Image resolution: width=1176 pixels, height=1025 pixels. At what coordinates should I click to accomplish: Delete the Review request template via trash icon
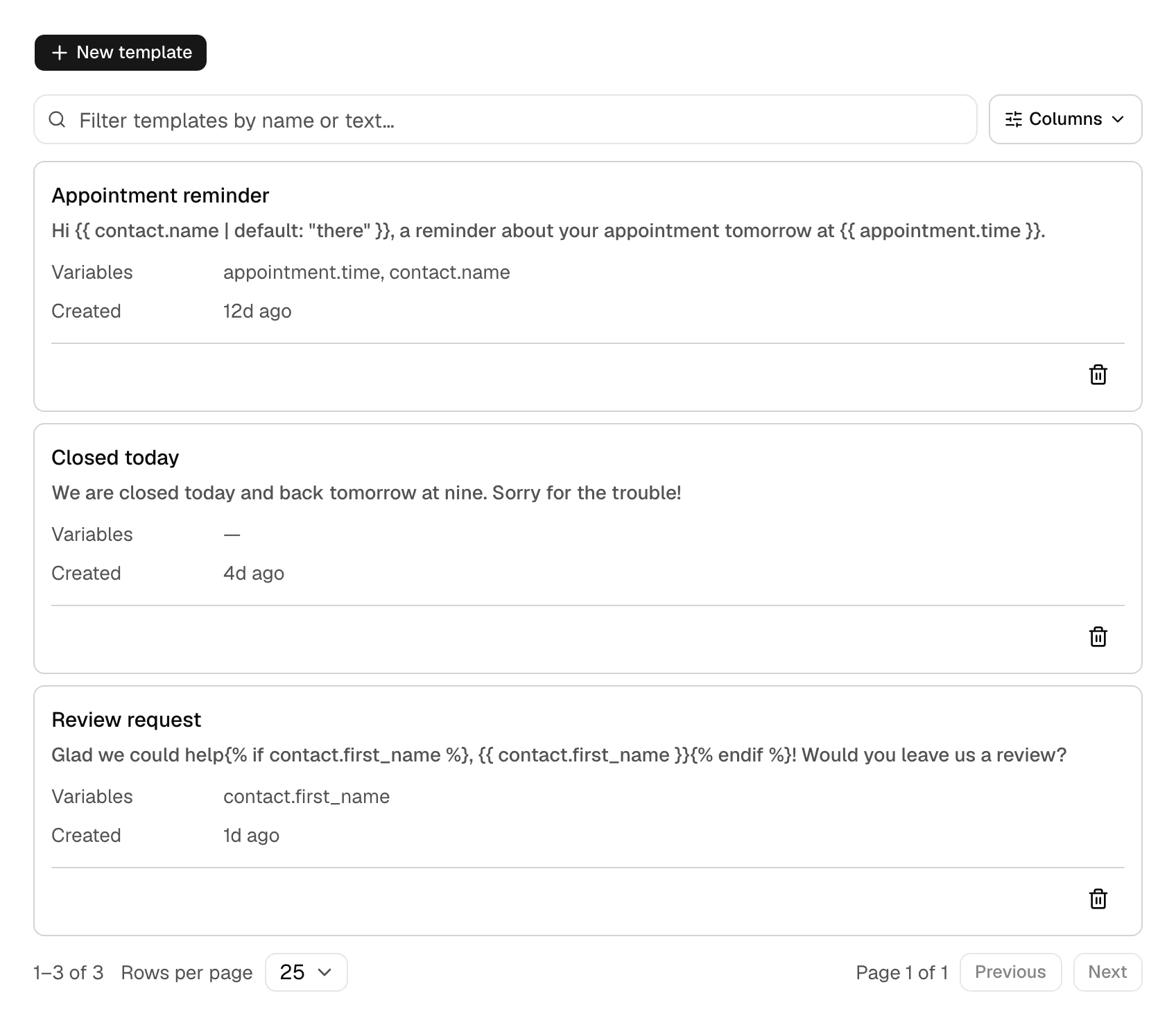click(x=1098, y=899)
